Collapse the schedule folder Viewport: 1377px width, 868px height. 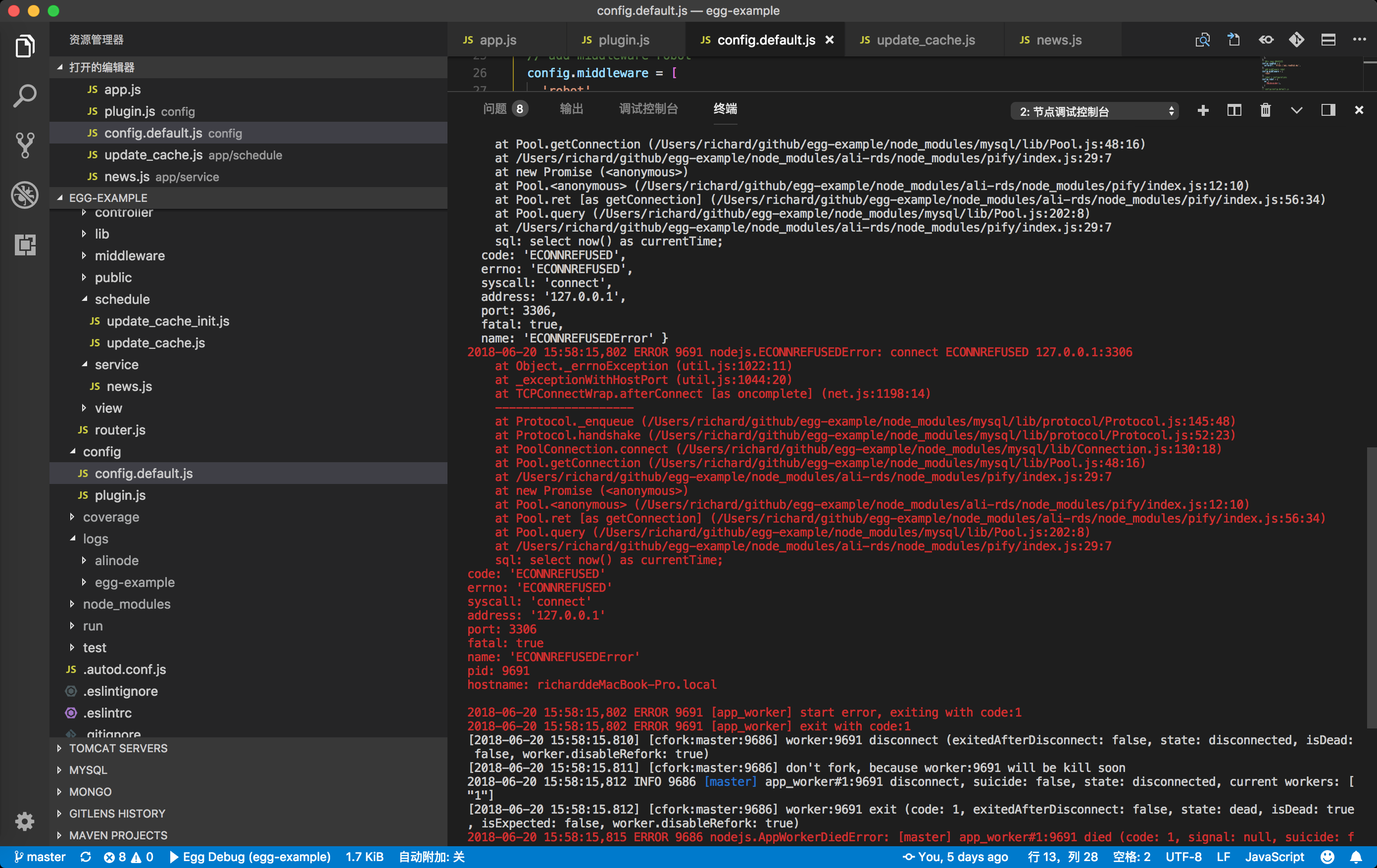click(x=122, y=299)
